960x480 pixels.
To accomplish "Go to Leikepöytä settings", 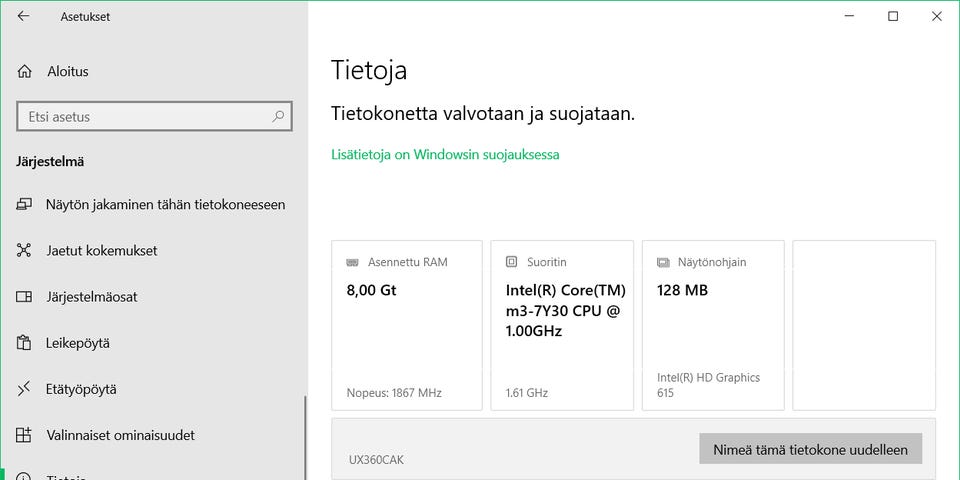I will tap(78, 343).
